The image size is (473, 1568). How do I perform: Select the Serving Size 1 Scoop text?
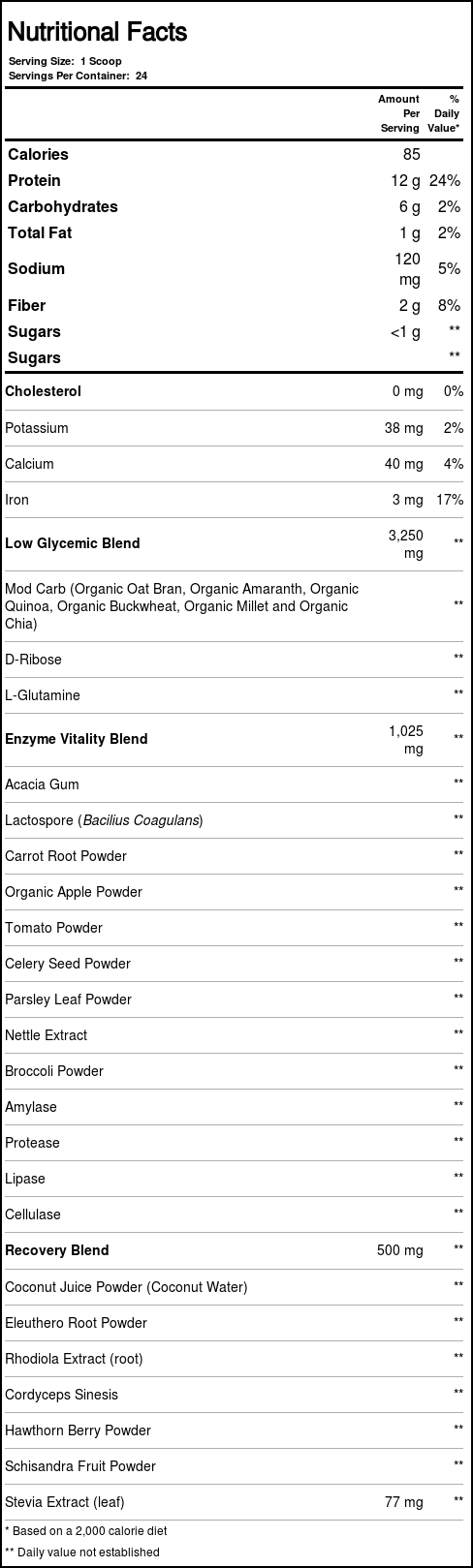65,61
